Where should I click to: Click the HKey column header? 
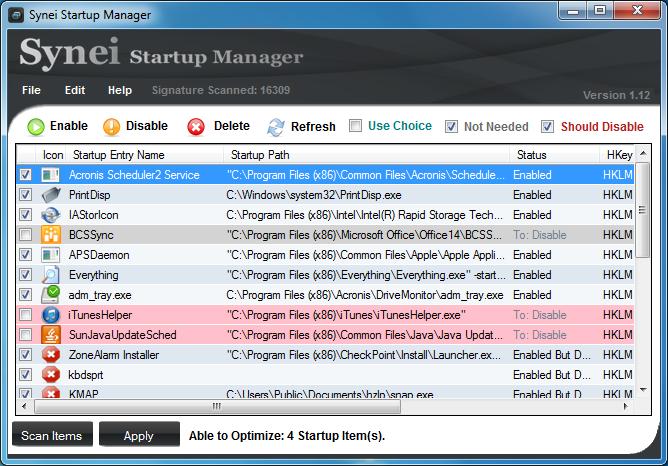point(617,155)
